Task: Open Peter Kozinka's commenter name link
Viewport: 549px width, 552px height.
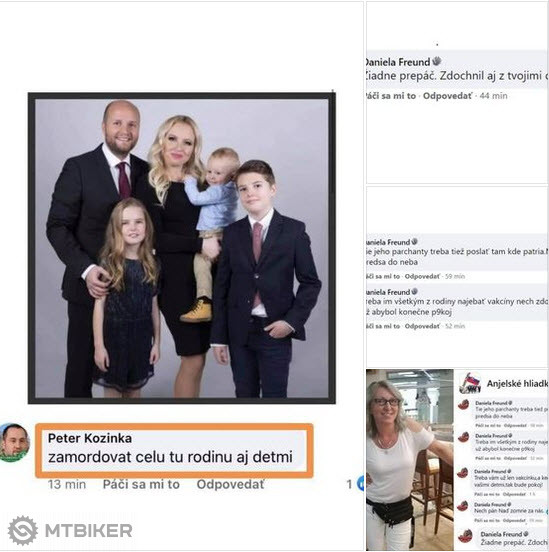Action: 90,438
